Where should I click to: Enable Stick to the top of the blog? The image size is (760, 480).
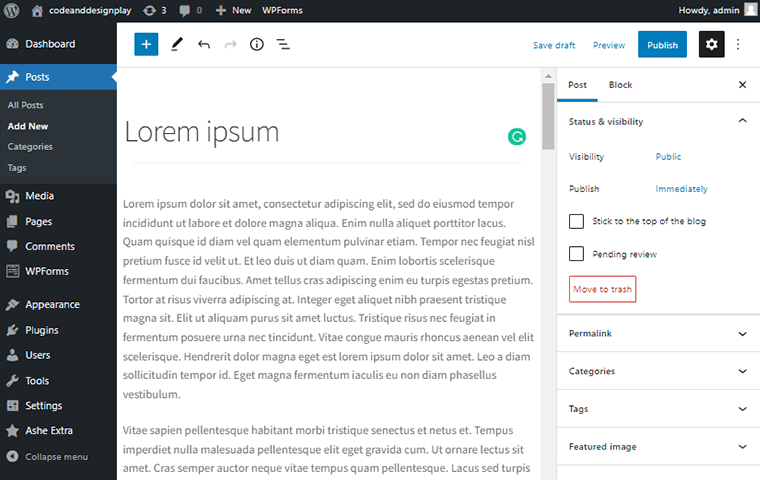coord(576,222)
